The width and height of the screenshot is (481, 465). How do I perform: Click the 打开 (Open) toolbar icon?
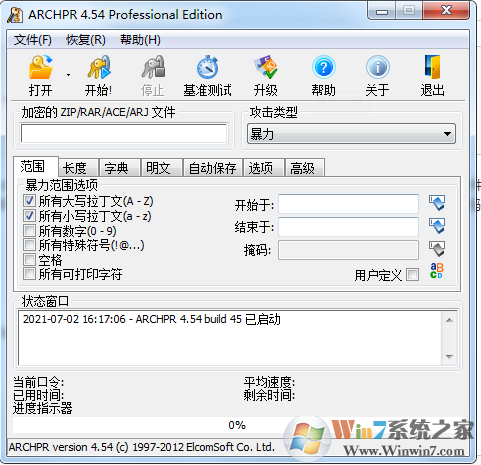[x=41, y=67]
